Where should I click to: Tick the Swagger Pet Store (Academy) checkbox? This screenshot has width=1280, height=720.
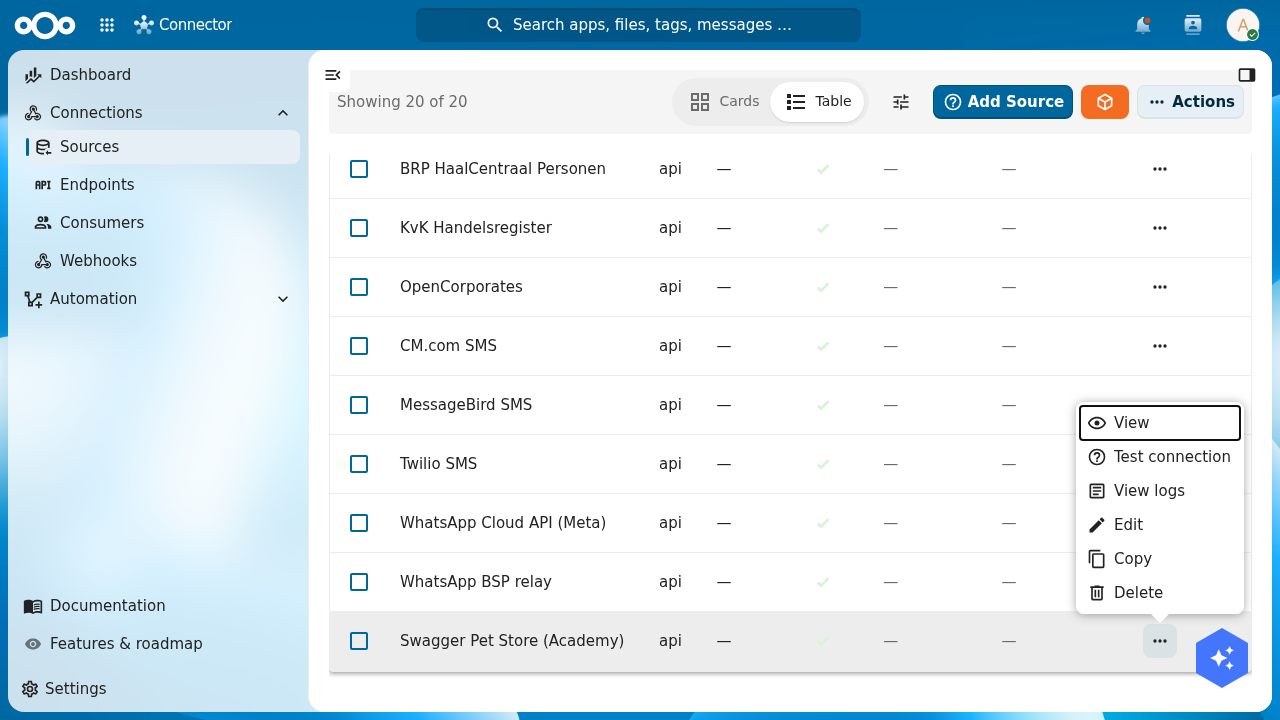[359, 641]
